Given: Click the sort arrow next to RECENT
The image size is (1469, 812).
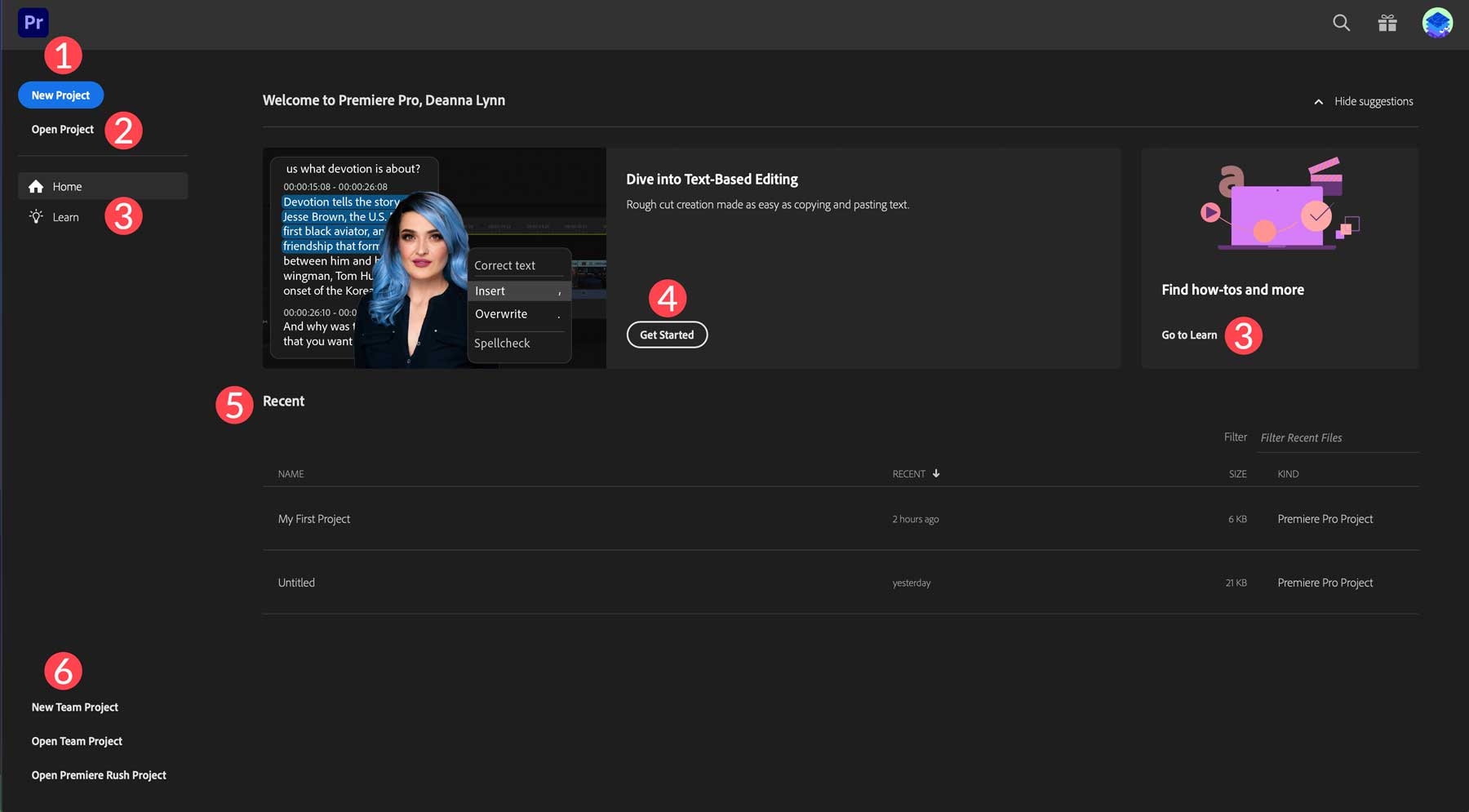Looking at the screenshot, I should pos(935,473).
